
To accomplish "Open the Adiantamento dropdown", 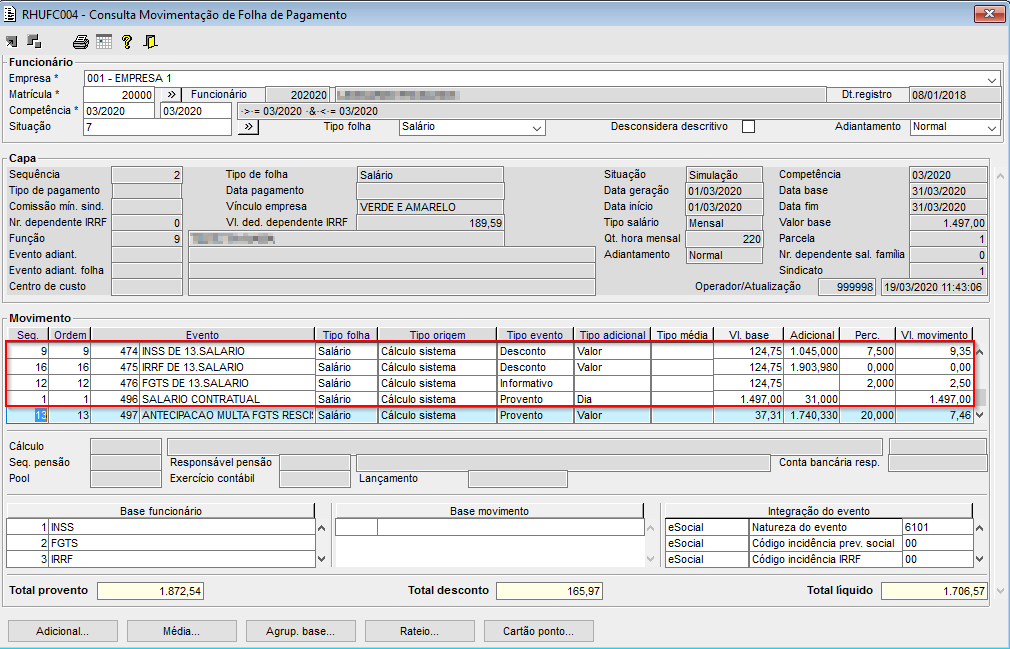I will 991,128.
